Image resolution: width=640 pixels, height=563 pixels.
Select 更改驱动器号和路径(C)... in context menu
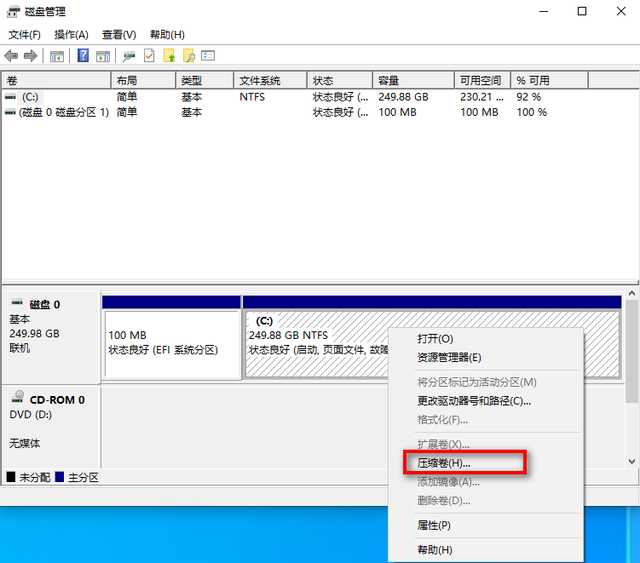click(x=486, y=401)
